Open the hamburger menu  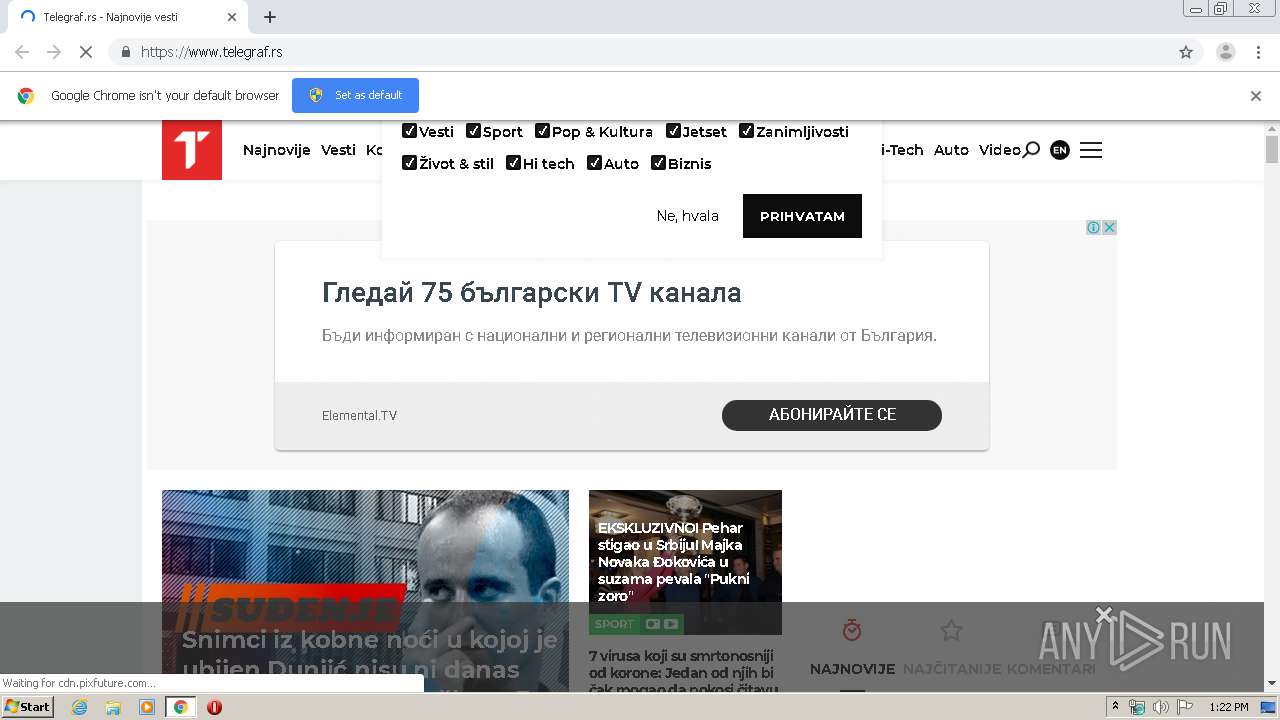1091,150
